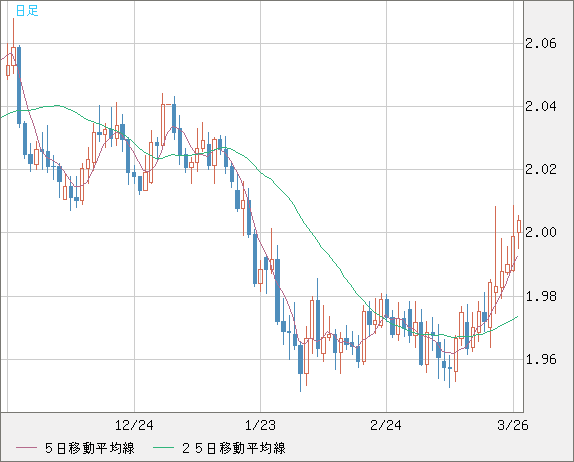Viewport: 574px width, 462px height.
Task: Click the 2.00 price axis label
Action: 541,232
